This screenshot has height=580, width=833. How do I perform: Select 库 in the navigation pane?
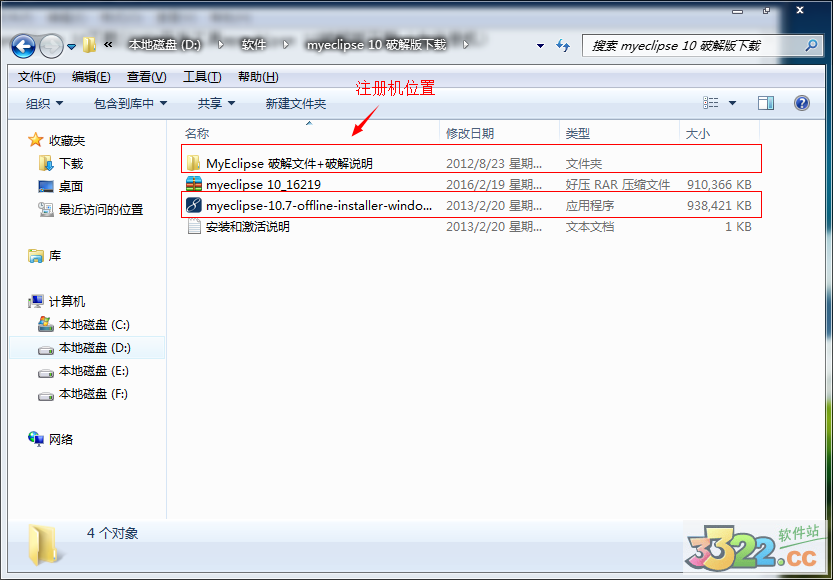pos(45,256)
